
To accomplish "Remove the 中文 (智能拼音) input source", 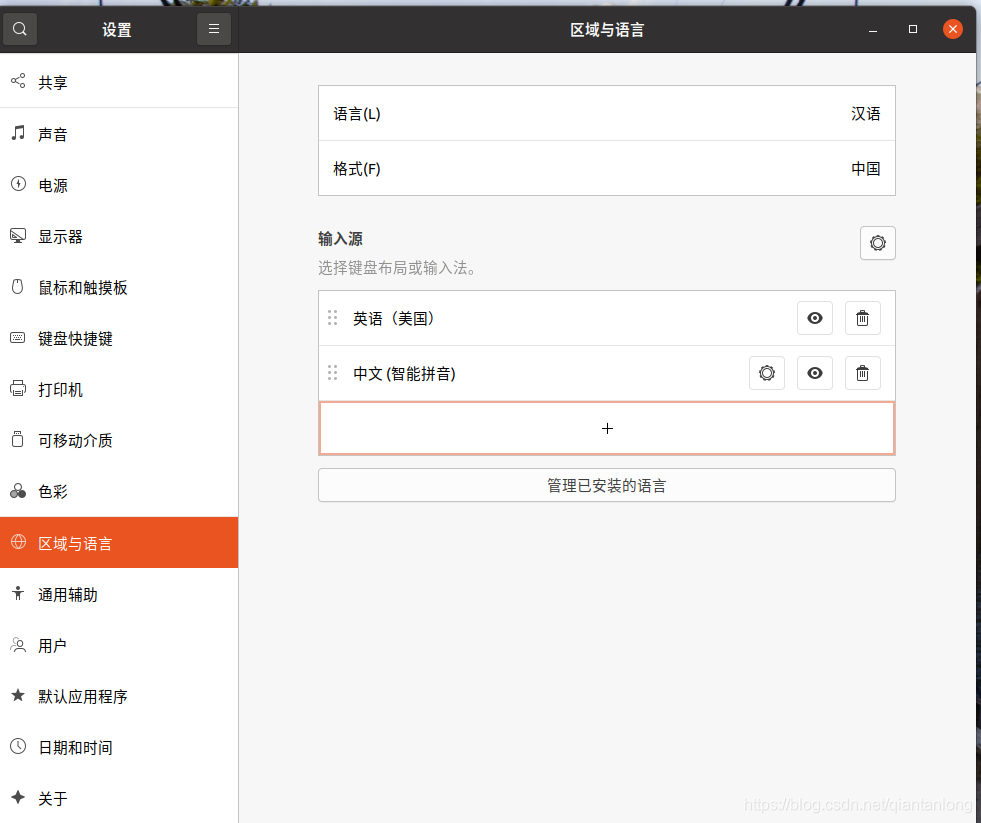I will pyautogui.click(x=862, y=373).
